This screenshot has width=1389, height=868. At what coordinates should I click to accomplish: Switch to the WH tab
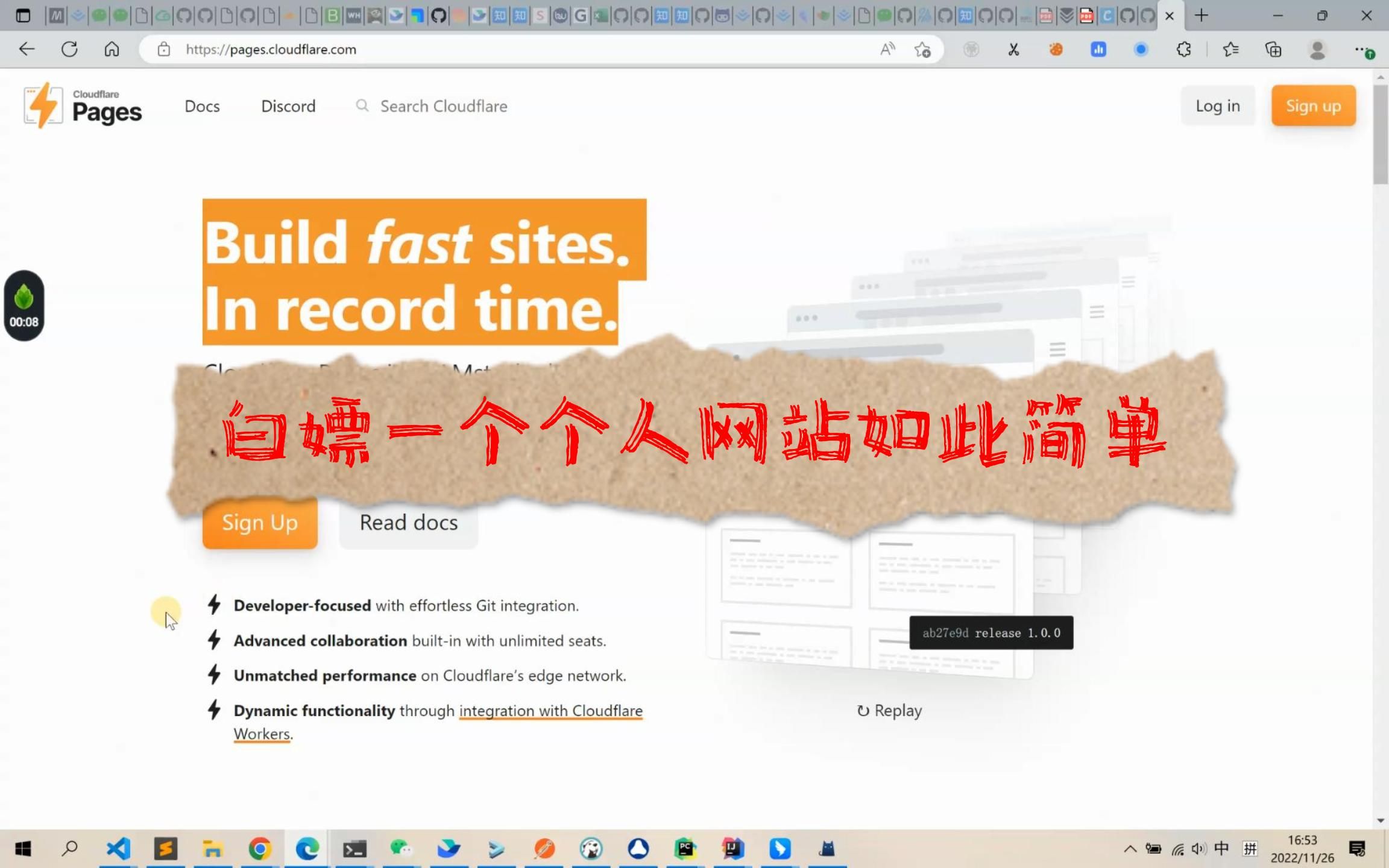point(354,16)
